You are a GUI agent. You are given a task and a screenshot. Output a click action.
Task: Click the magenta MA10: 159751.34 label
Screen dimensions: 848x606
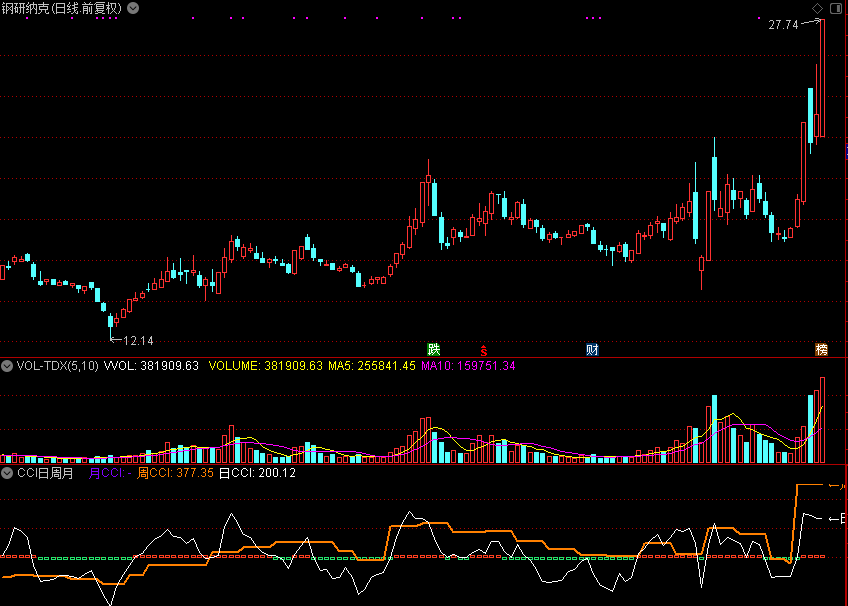point(468,366)
